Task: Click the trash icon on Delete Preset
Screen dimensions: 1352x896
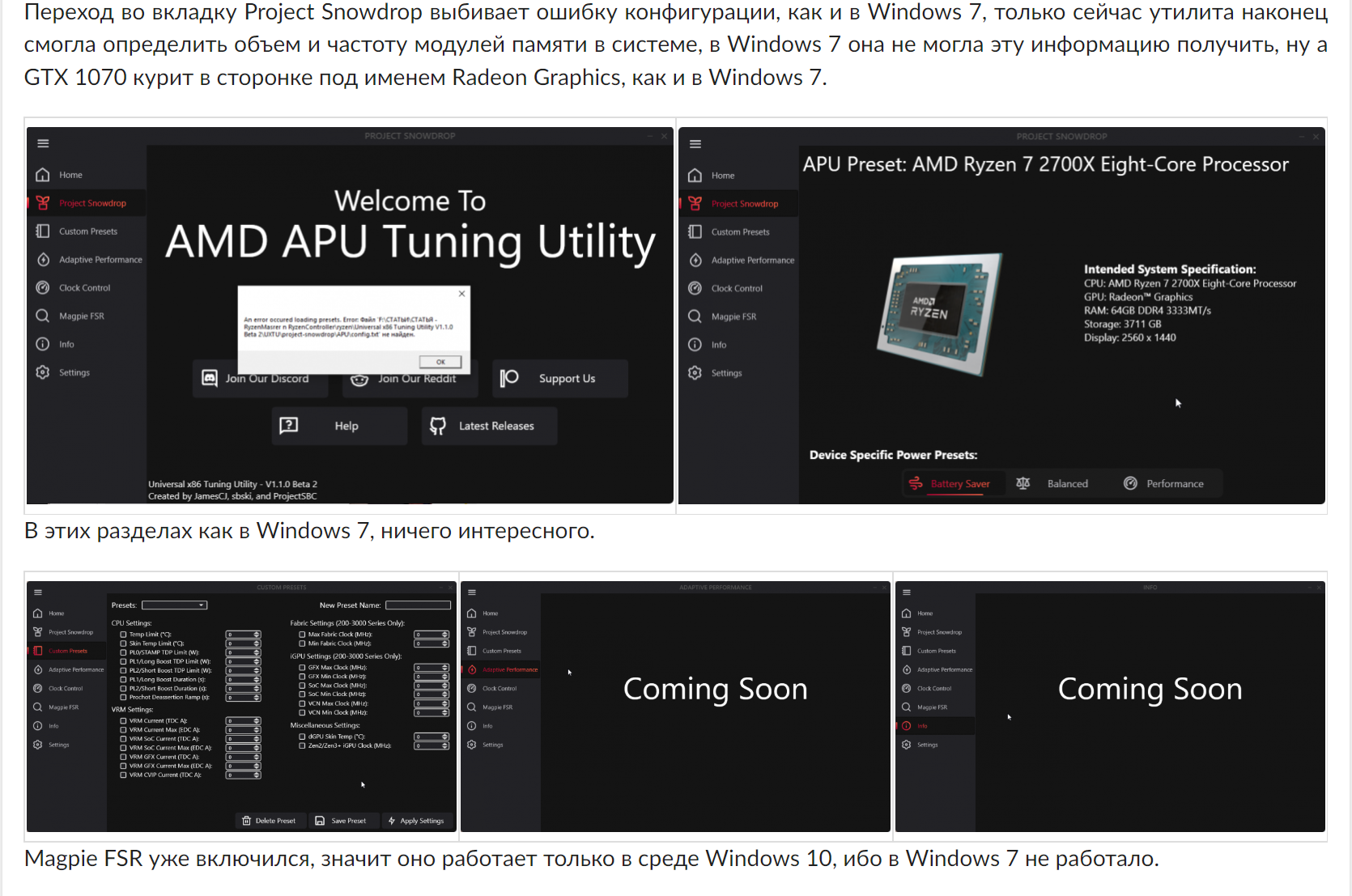Action: pyautogui.click(x=247, y=821)
